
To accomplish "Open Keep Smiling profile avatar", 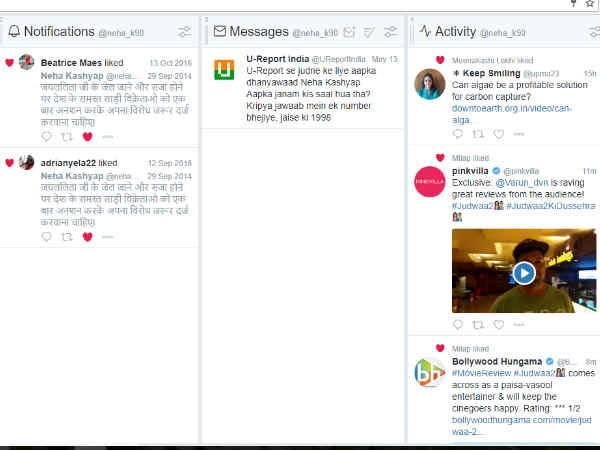I will click(430, 84).
